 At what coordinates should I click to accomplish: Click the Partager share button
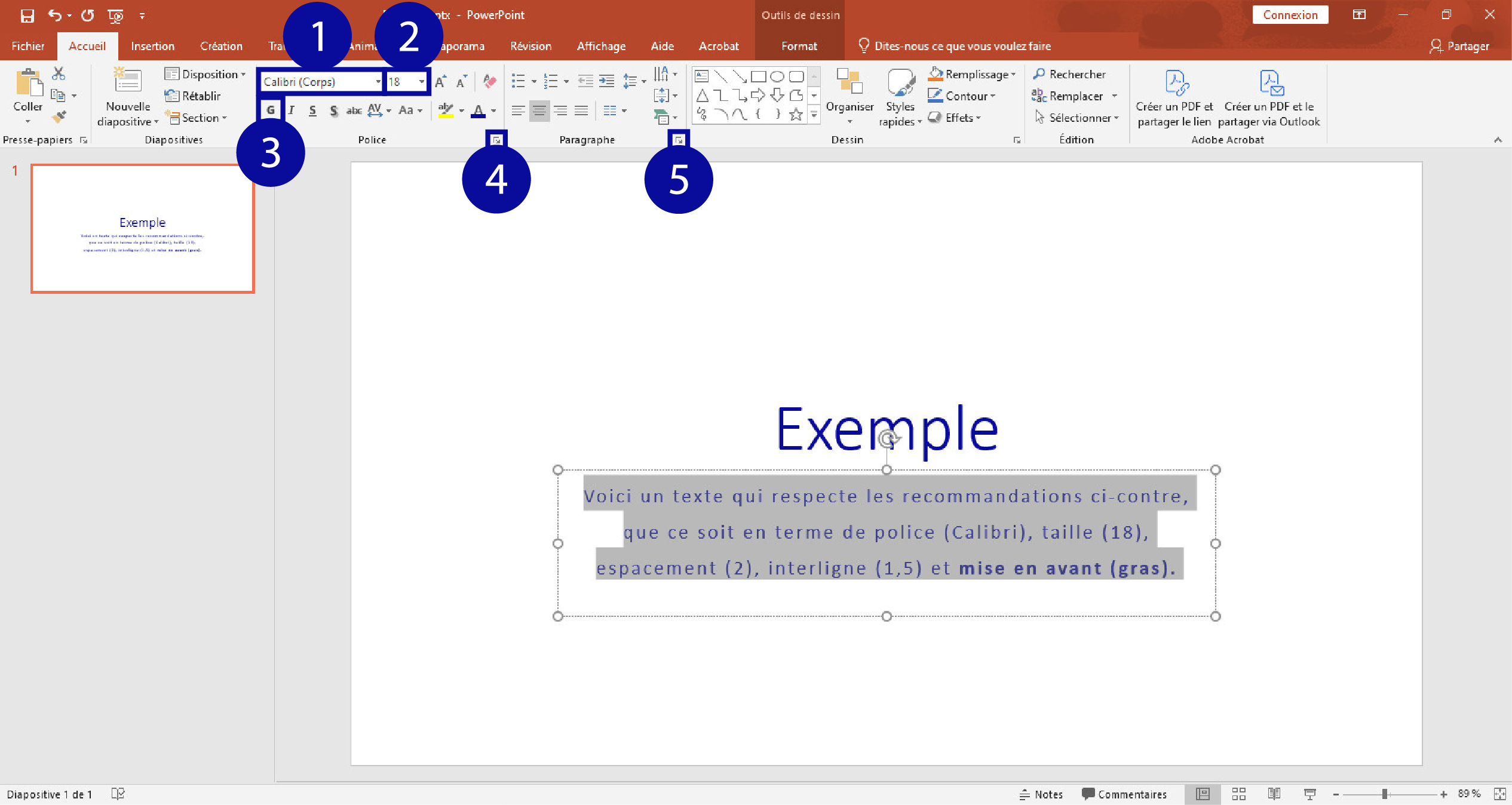pyautogui.click(x=1459, y=46)
